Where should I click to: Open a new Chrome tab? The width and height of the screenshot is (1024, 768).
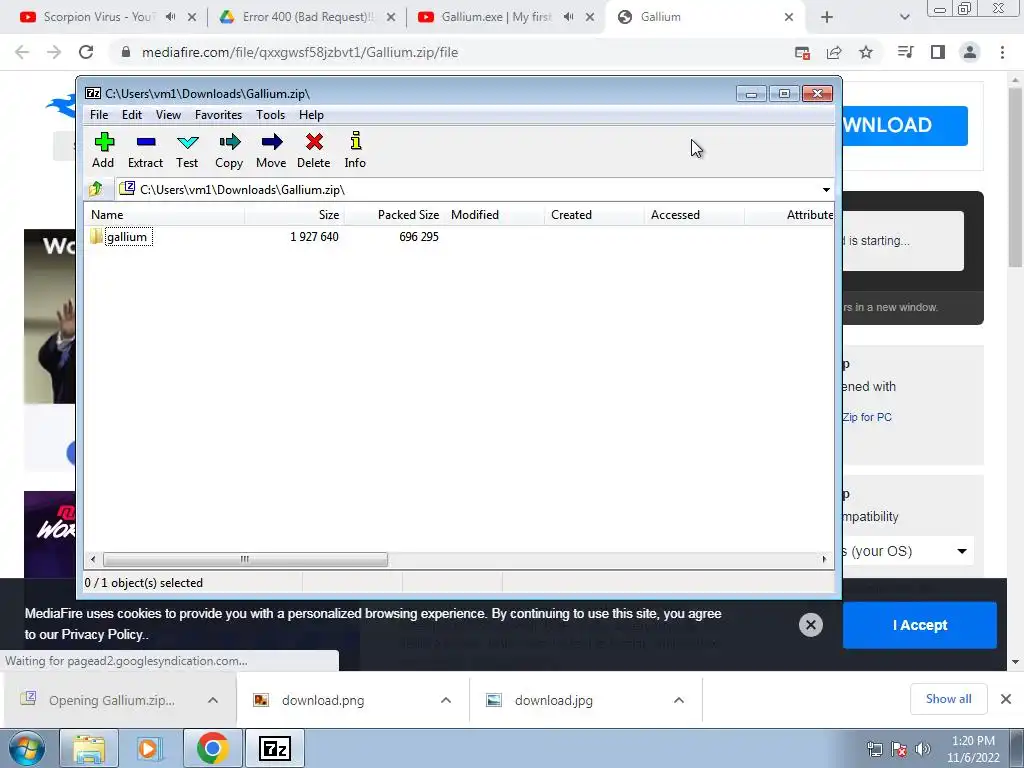point(827,17)
